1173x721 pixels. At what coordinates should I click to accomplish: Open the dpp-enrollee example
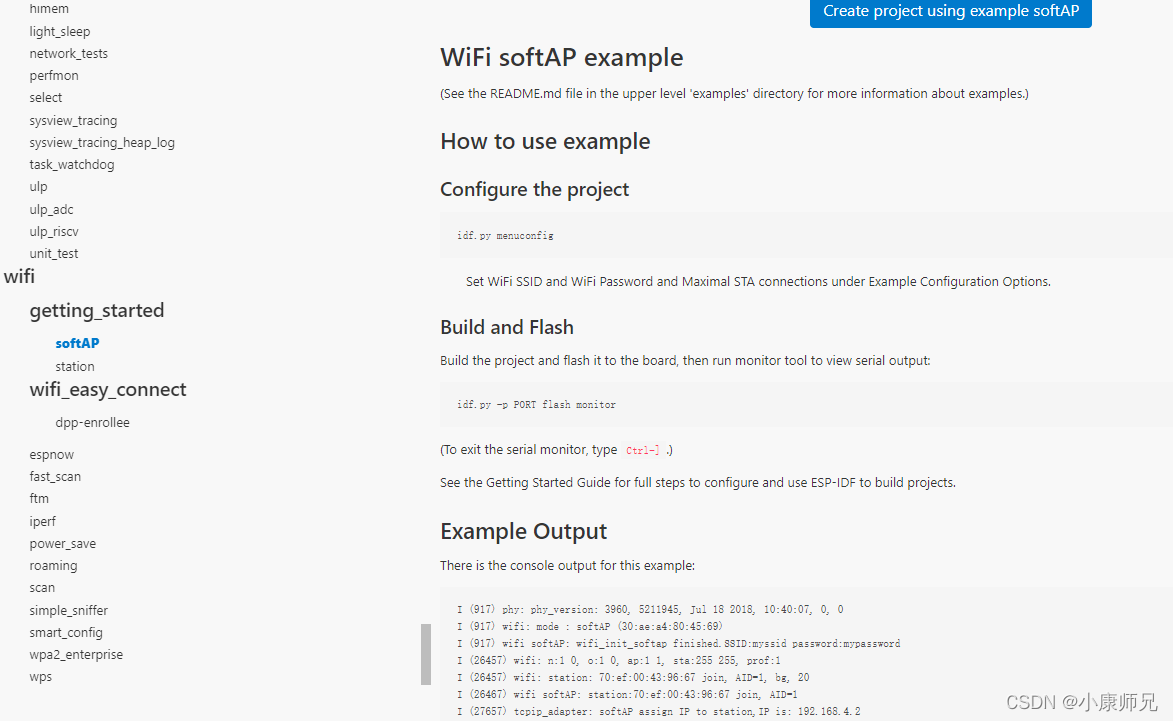[x=92, y=423]
